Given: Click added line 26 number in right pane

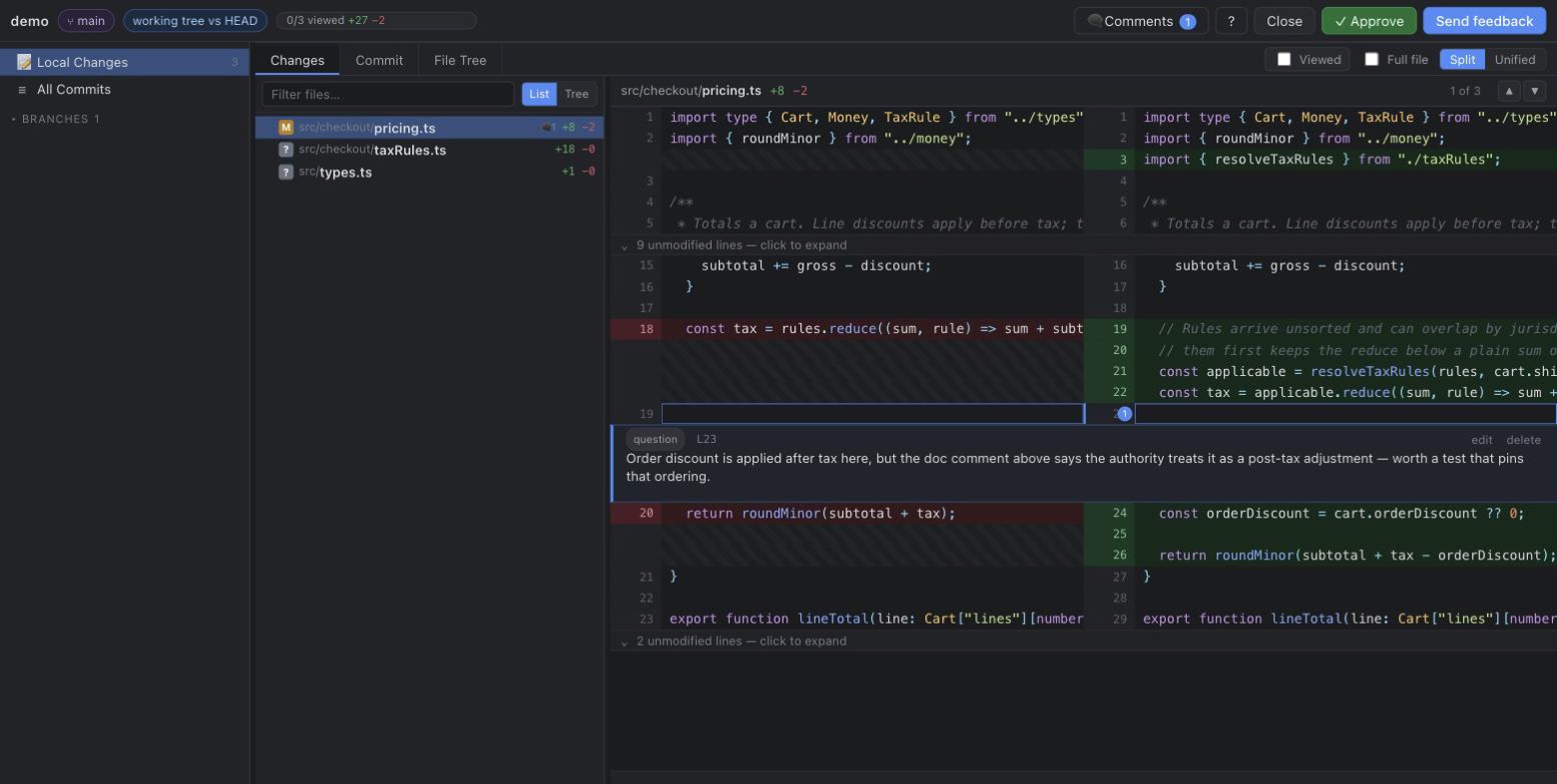Looking at the screenshot, I should pos(1120,555).
